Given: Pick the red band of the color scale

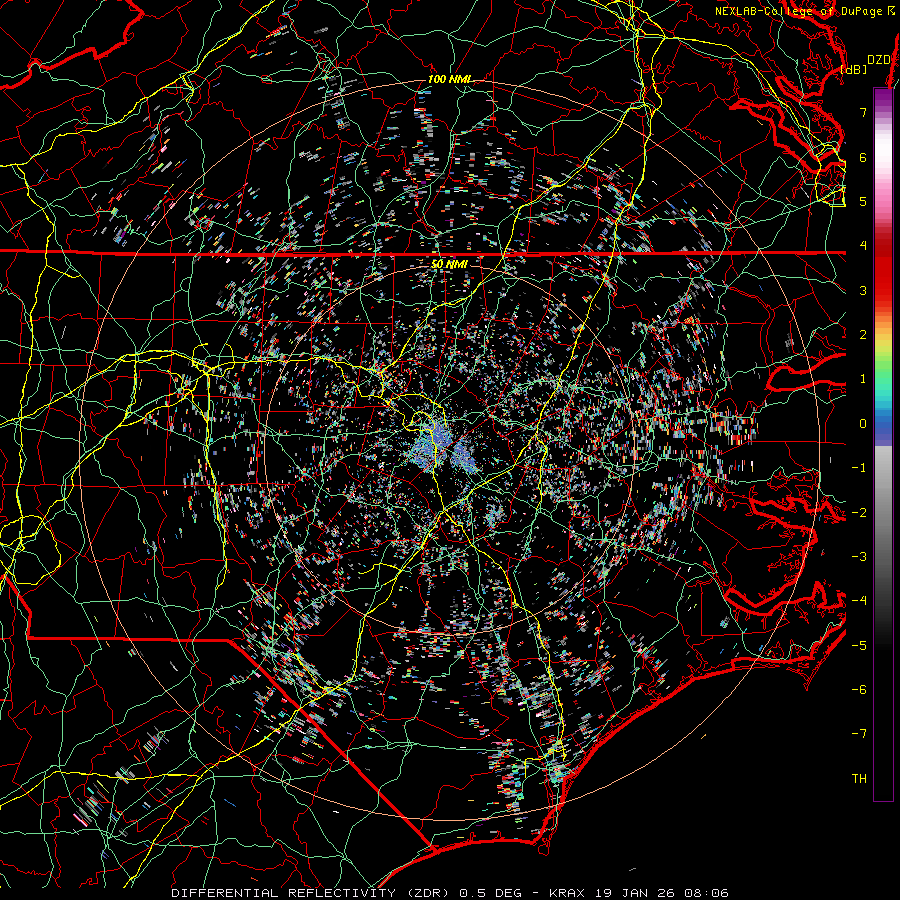Looking at the screenshot, I should click(883, 270).
